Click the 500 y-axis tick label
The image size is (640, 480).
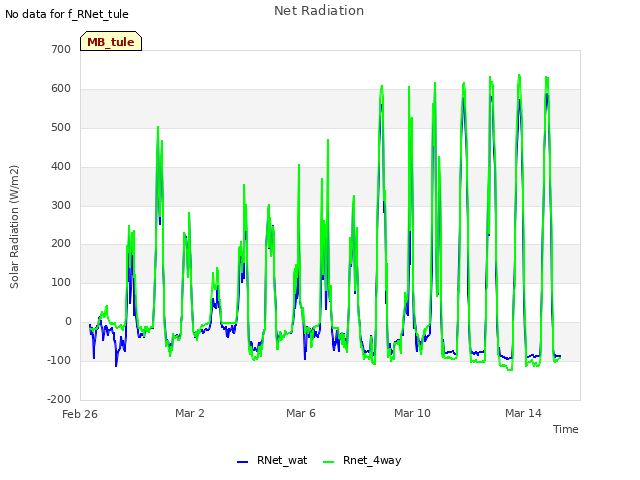61,127
